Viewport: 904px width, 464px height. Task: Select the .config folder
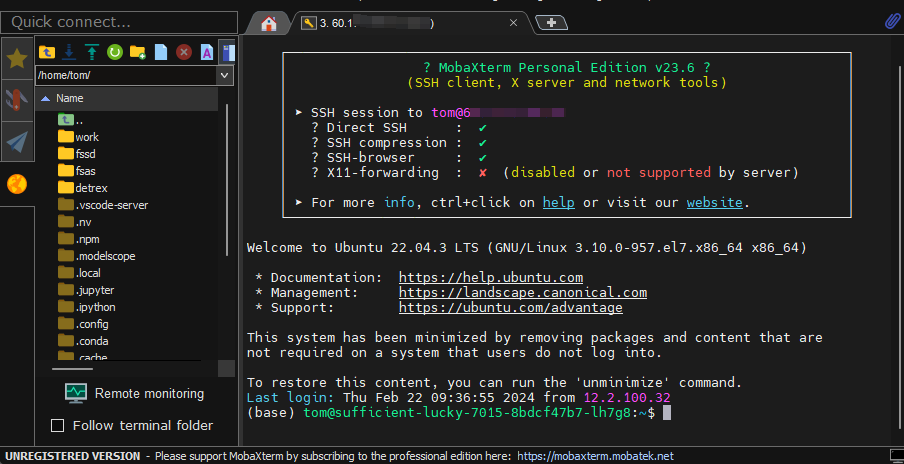tap(83, 324)
